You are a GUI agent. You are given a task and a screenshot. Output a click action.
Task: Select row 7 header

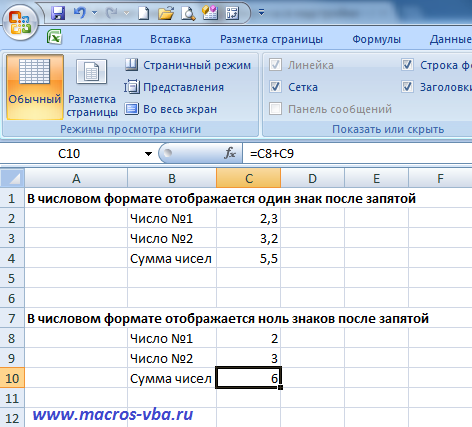click(12, 319)
